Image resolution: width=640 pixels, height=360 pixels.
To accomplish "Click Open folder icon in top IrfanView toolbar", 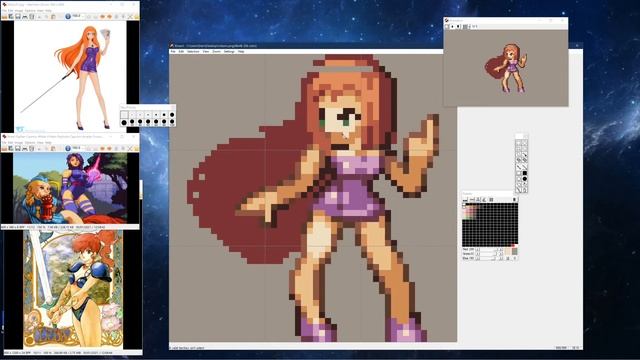I will pos(4,16).
